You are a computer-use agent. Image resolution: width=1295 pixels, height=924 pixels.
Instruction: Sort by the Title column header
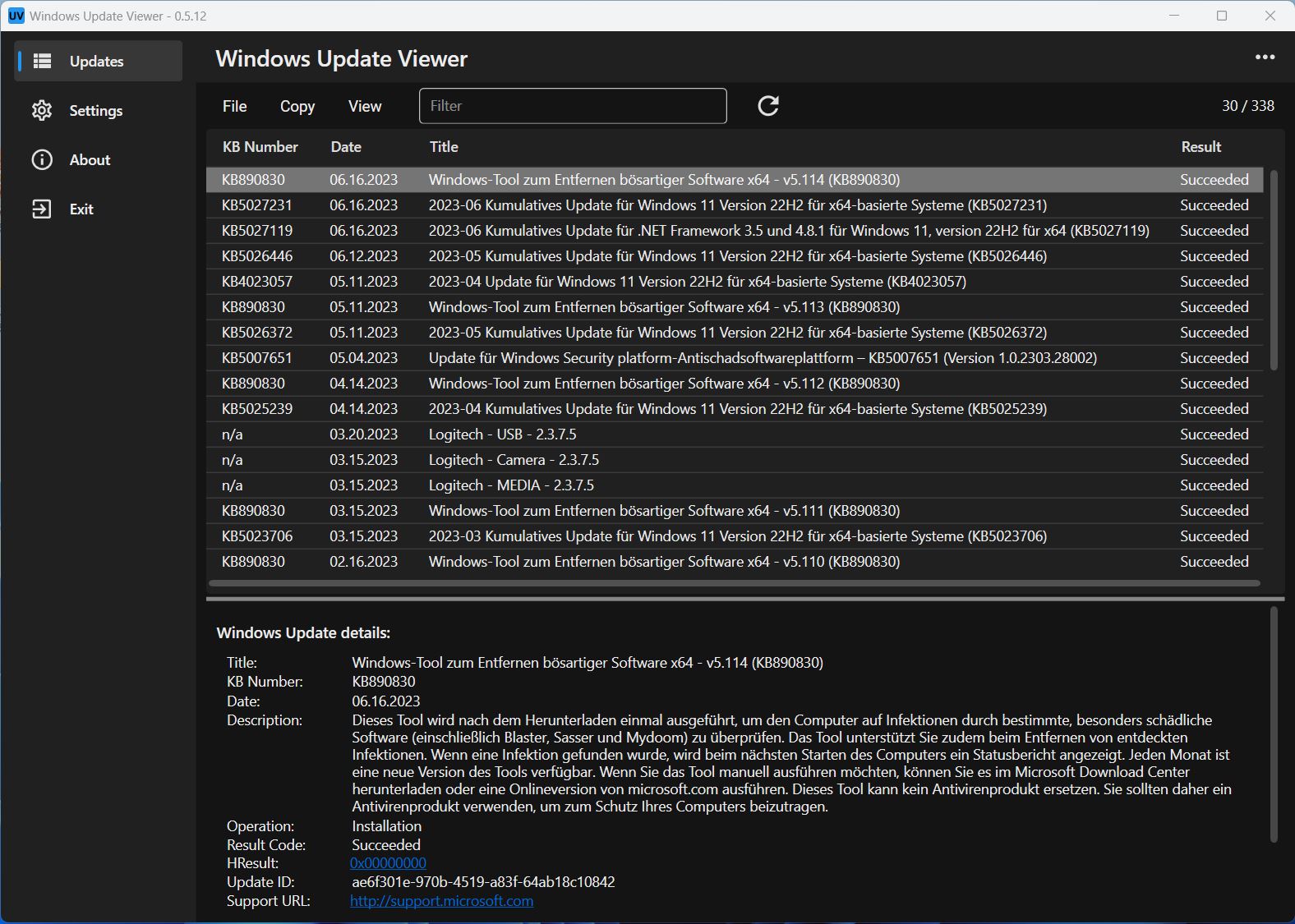tap(444, 147)
